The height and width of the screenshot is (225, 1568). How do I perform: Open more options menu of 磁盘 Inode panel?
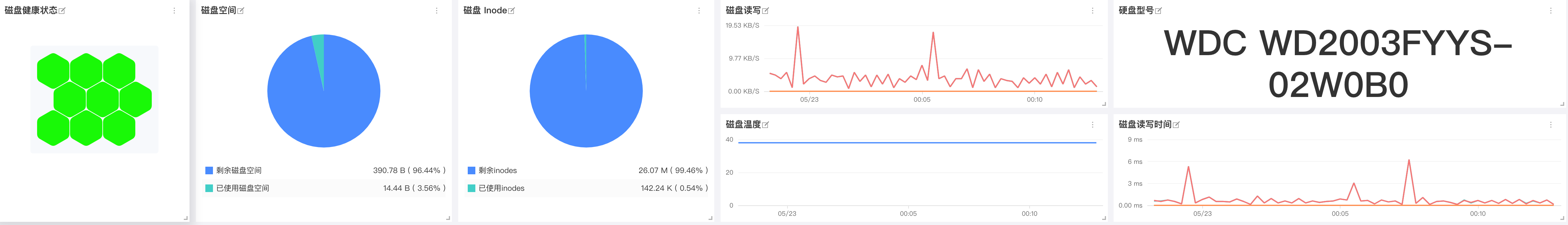[699, 11]
